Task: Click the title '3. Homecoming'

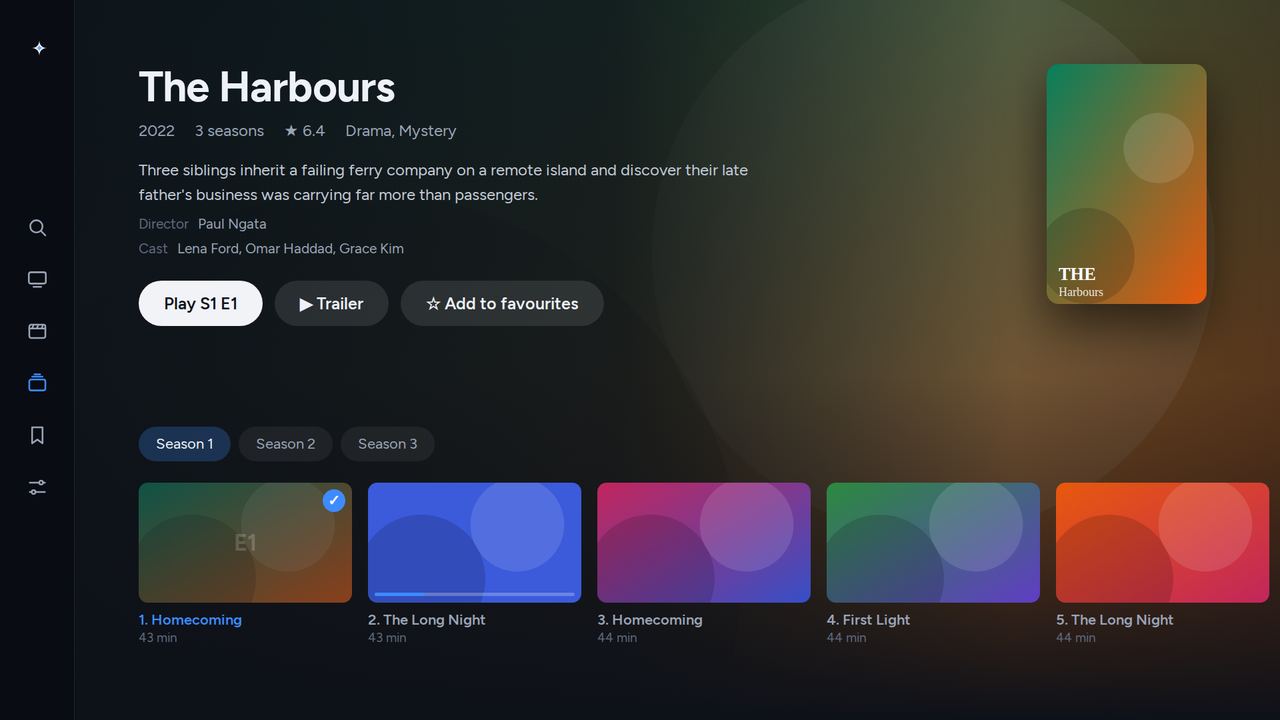Action: (650, 620)
